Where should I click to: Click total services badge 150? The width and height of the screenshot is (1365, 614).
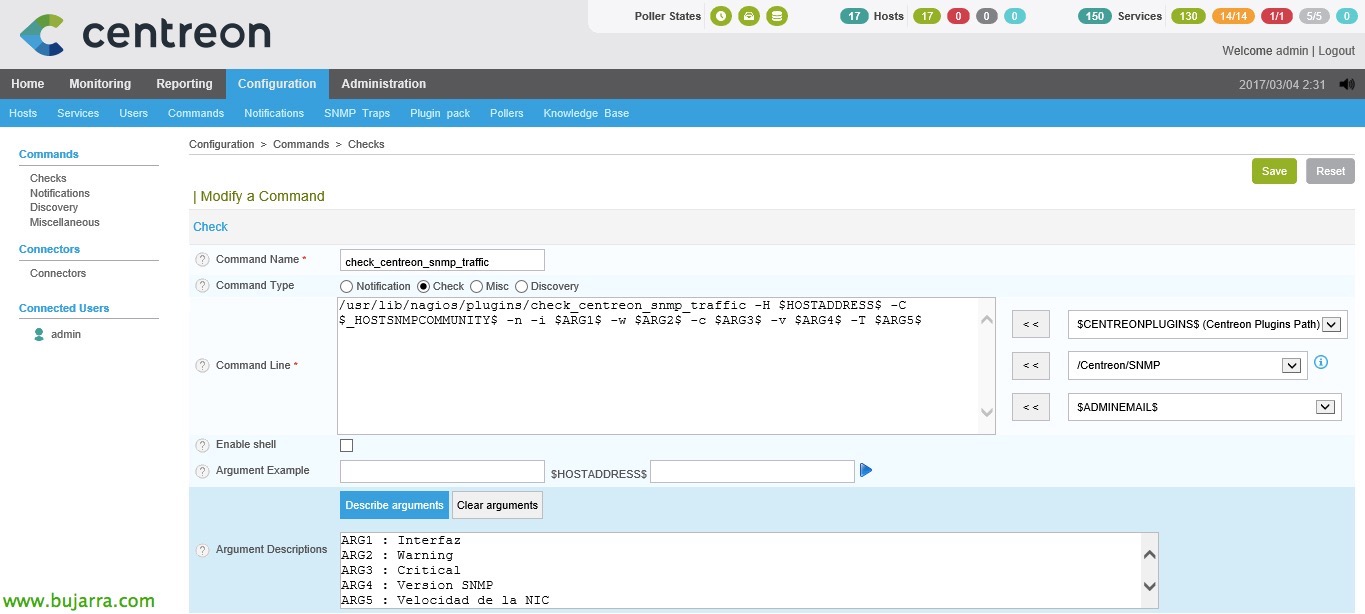point(1095,16)
